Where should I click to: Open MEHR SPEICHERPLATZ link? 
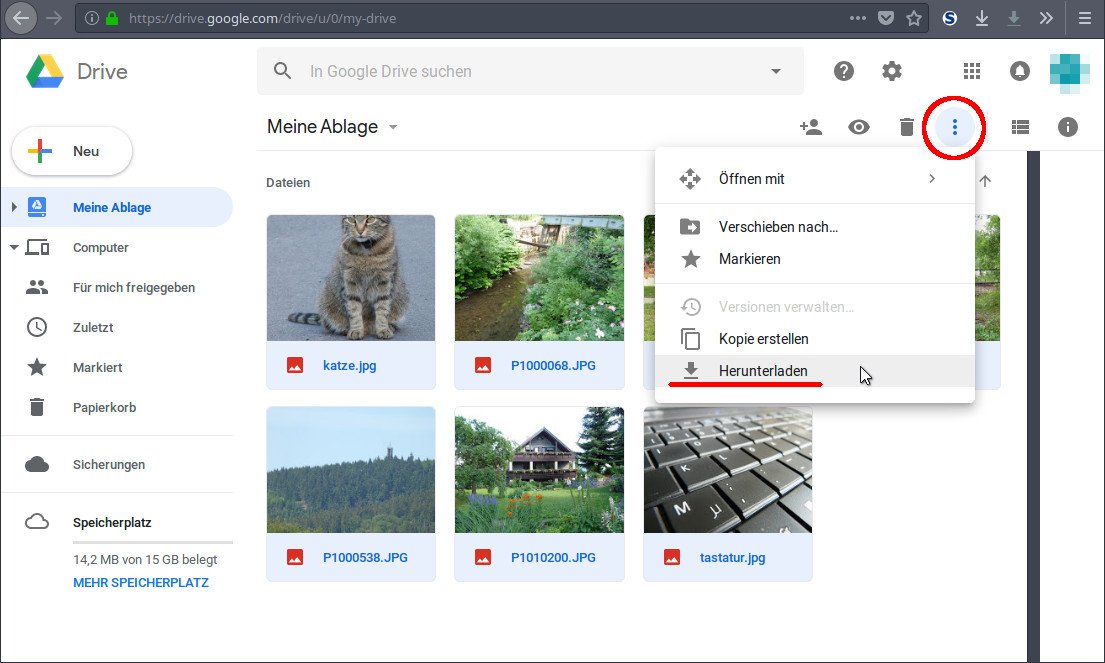140,582
